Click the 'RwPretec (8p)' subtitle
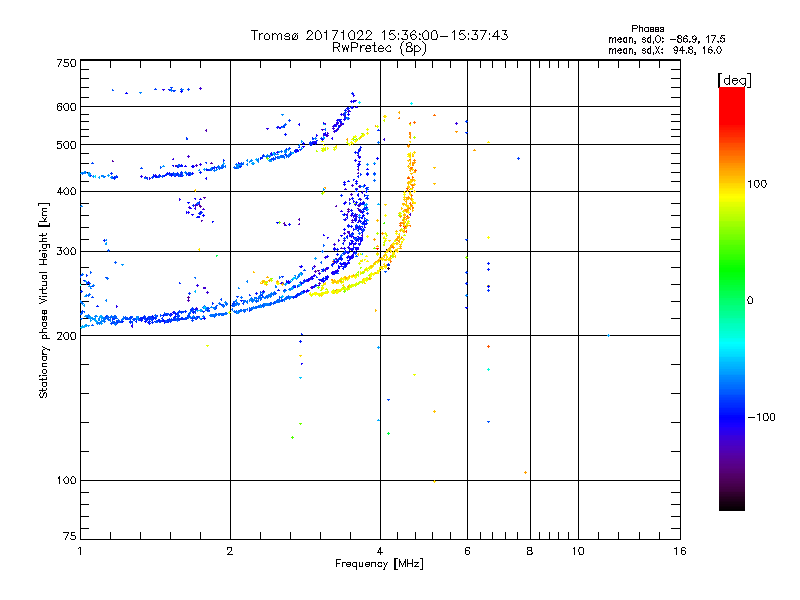 (379, 48)
